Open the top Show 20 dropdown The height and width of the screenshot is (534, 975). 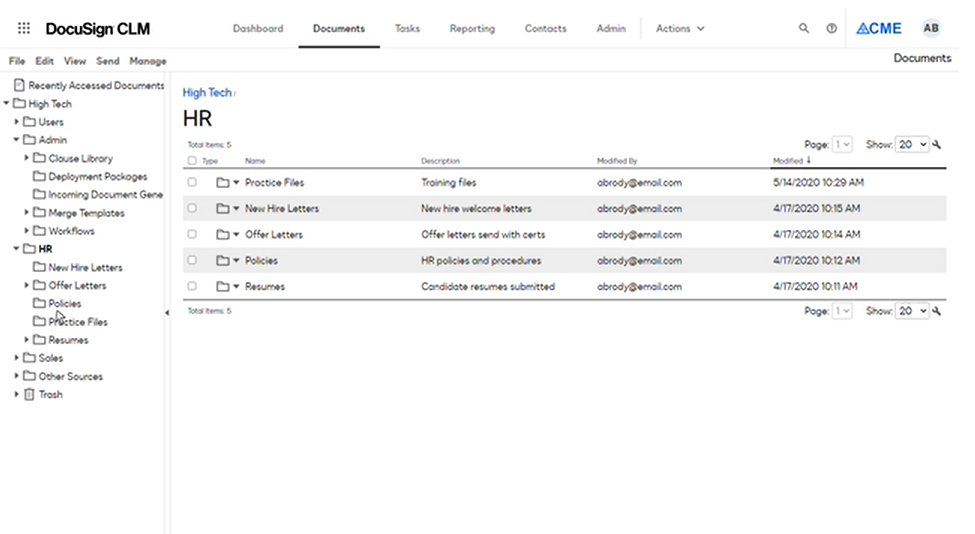pos(912,145)
